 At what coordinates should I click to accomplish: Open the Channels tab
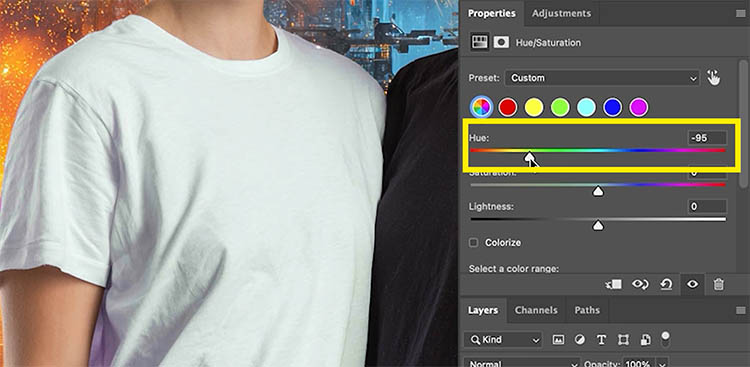click(x=536, y=310)
